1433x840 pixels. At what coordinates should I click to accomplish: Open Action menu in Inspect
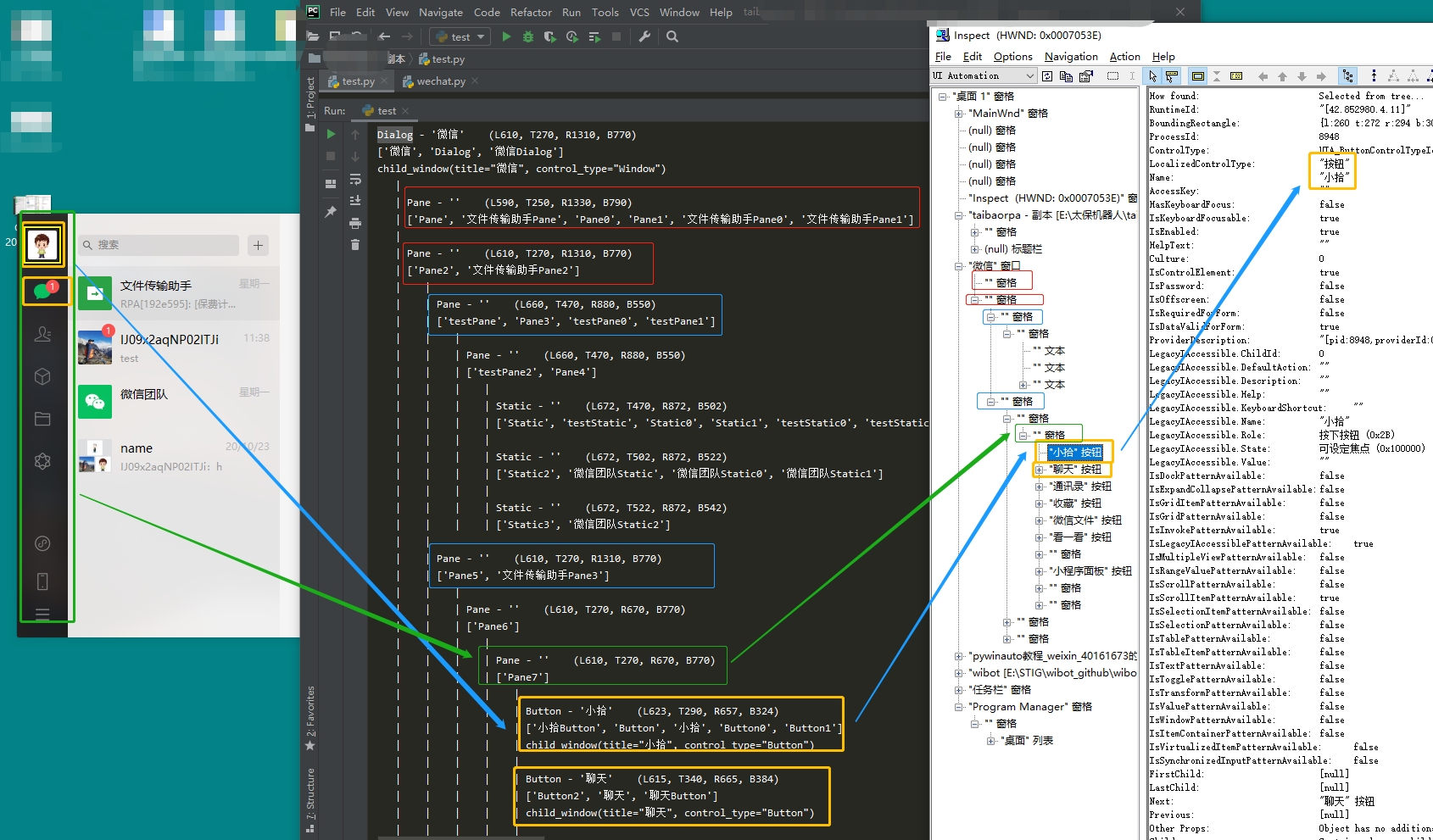[x=1124, y=57]
